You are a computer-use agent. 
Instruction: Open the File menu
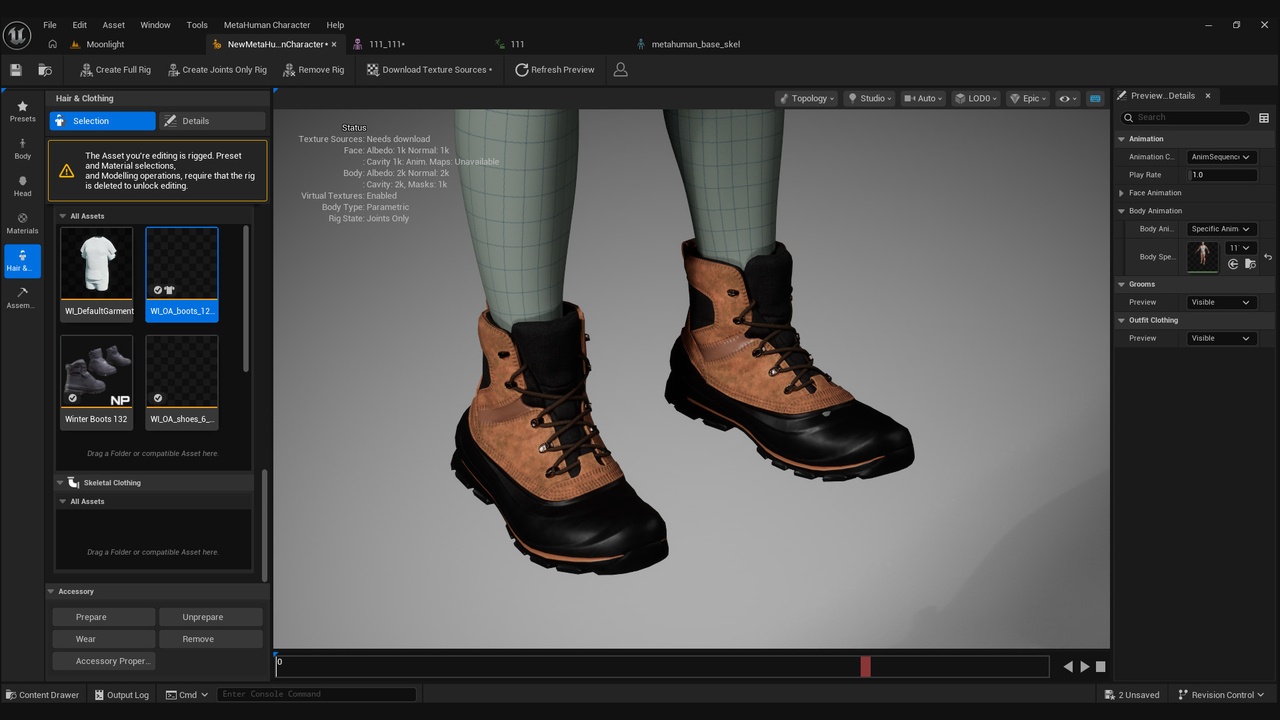[x=50, y=25]
